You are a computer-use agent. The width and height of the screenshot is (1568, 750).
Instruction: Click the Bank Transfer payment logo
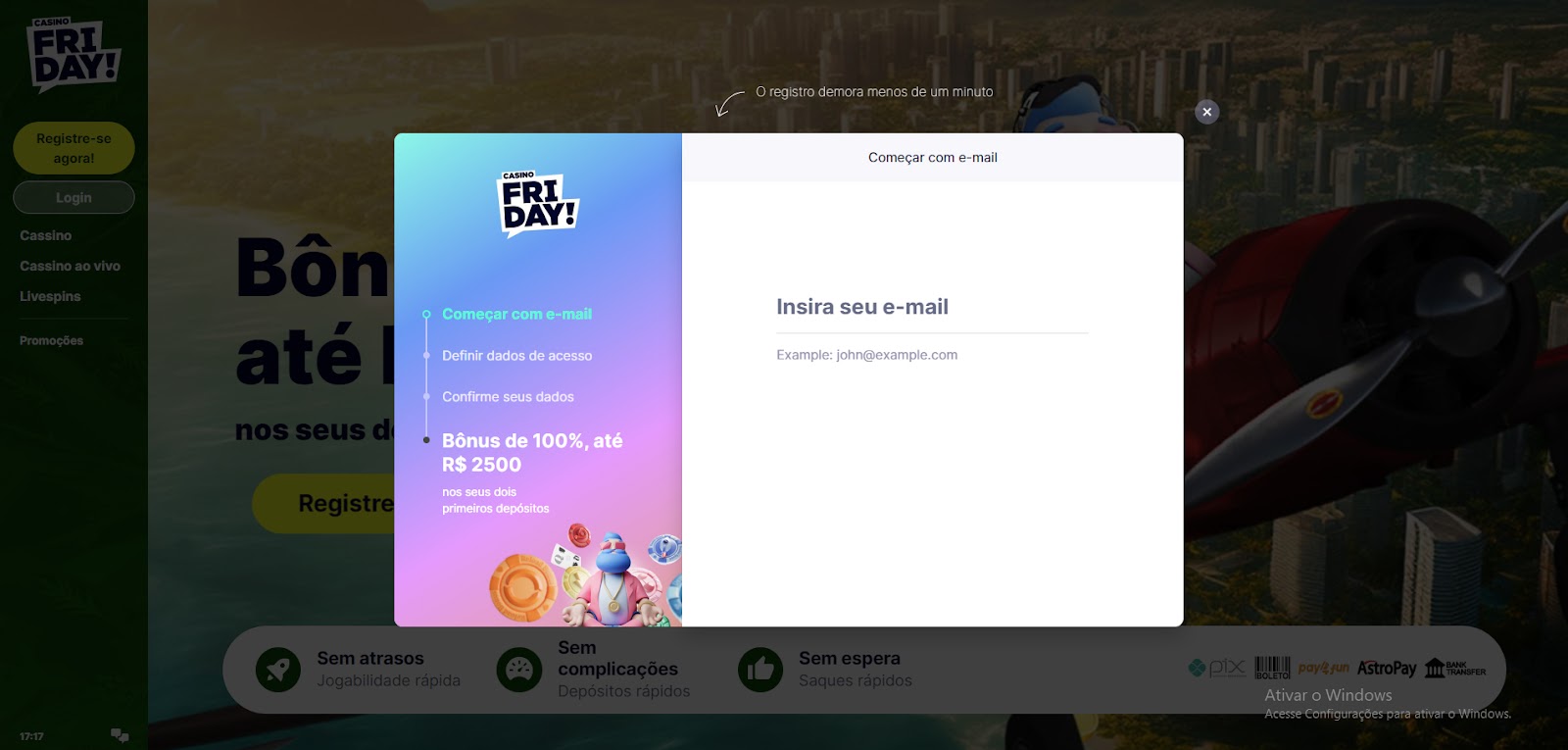click(x=1455, y=669)
